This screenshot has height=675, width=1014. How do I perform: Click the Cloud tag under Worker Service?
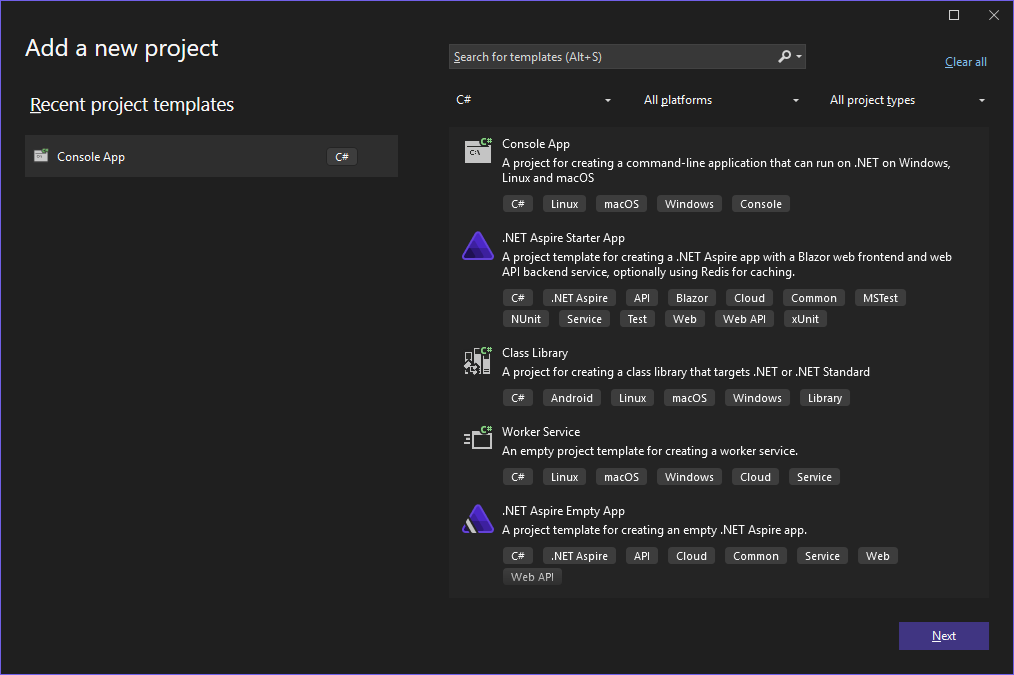(755, 477)
